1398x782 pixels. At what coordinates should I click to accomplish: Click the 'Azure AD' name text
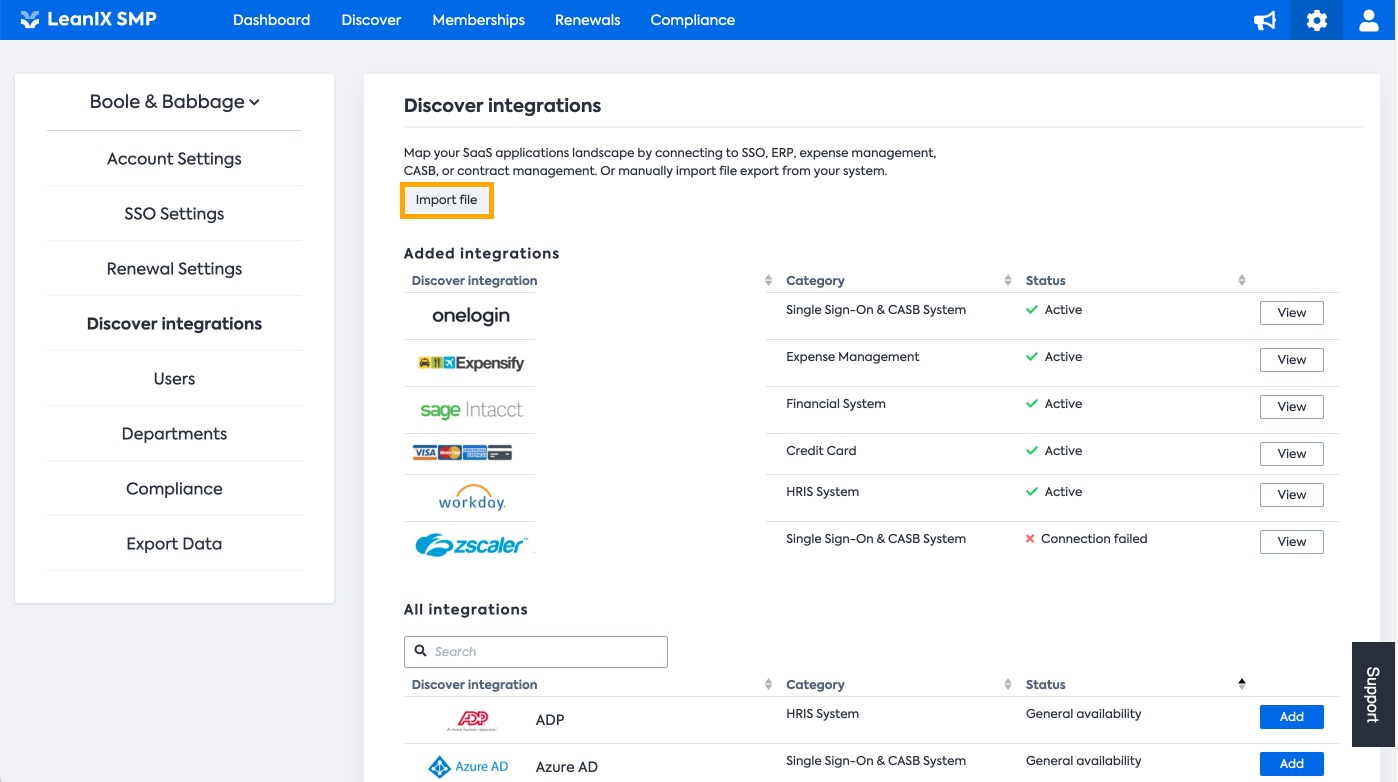[x=566, y=767]
